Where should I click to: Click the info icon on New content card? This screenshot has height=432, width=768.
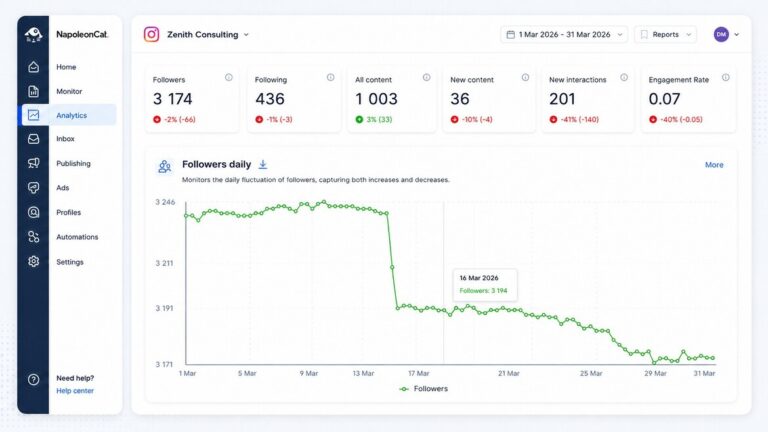click(526, 77)
